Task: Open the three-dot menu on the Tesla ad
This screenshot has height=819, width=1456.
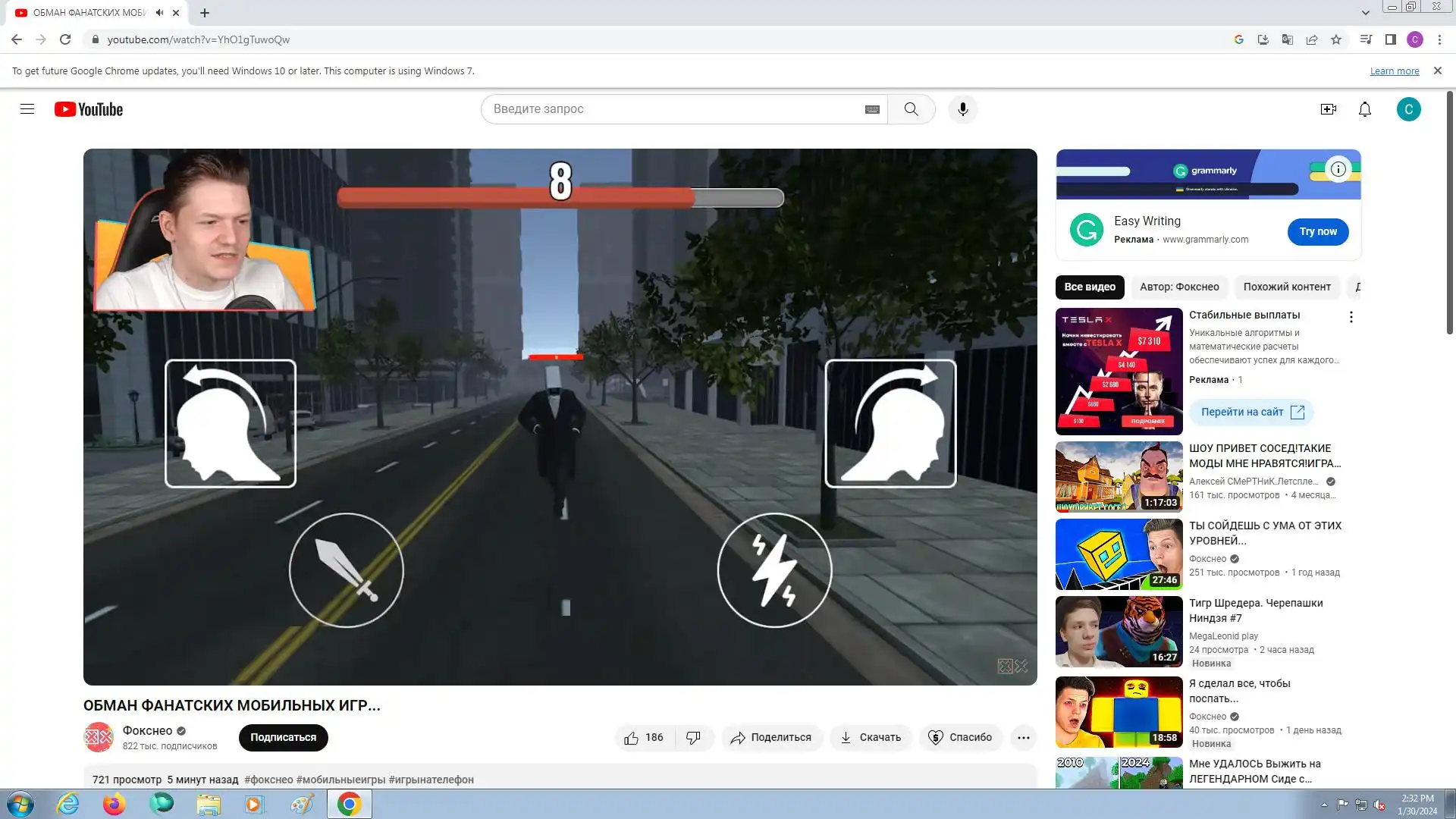Action: (x=1351, y=317)
